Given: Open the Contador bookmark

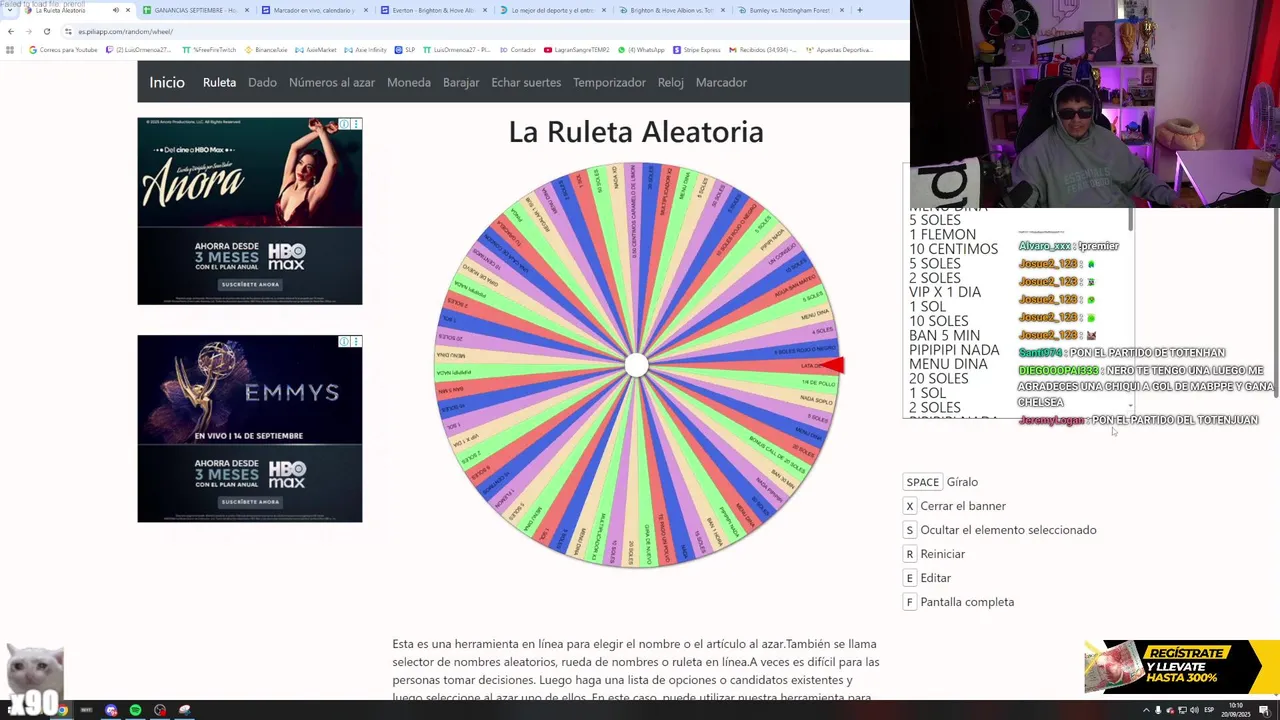Looking at the screenshot, I should point(517,49).
